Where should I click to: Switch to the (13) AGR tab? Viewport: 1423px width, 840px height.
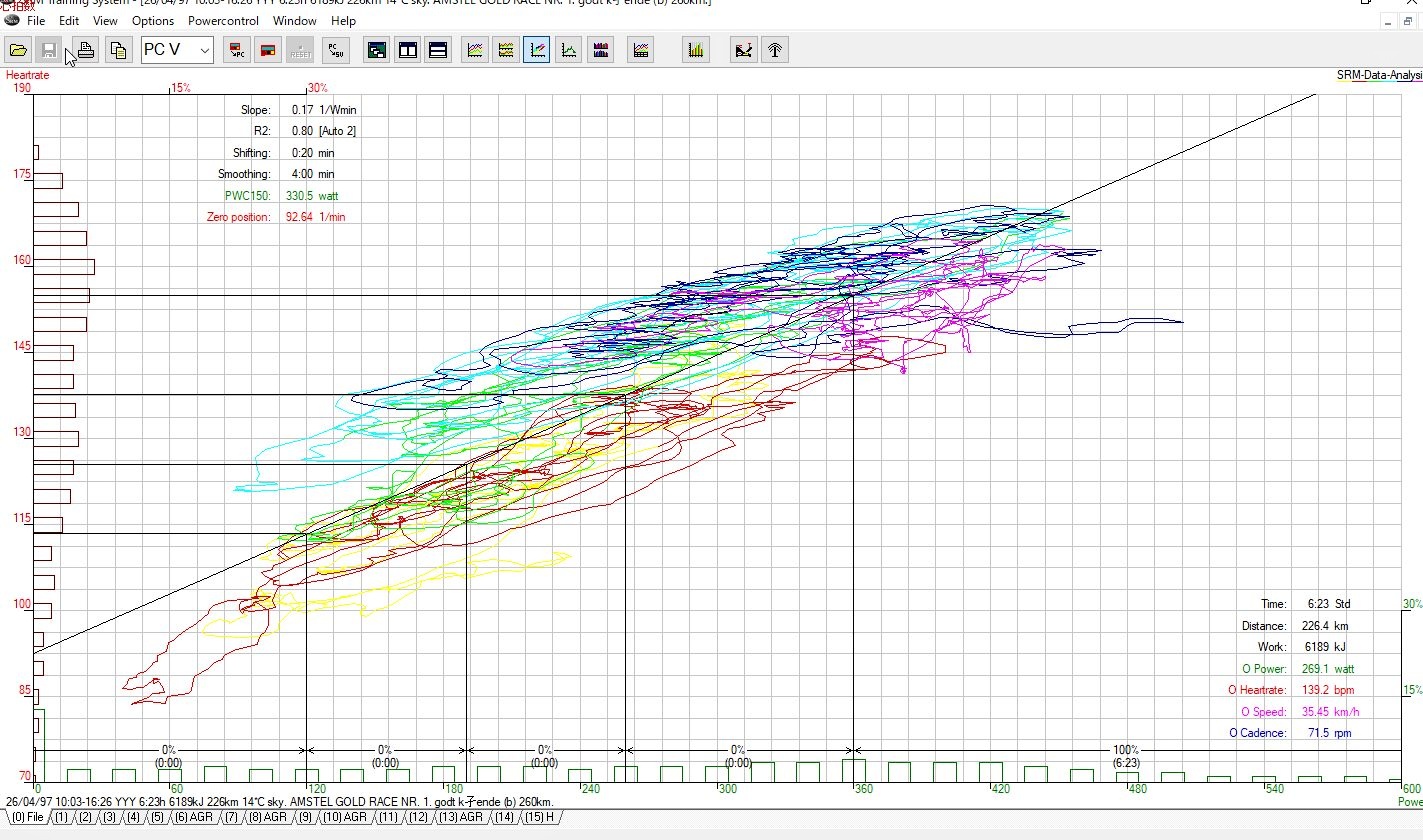pos(461,817)
